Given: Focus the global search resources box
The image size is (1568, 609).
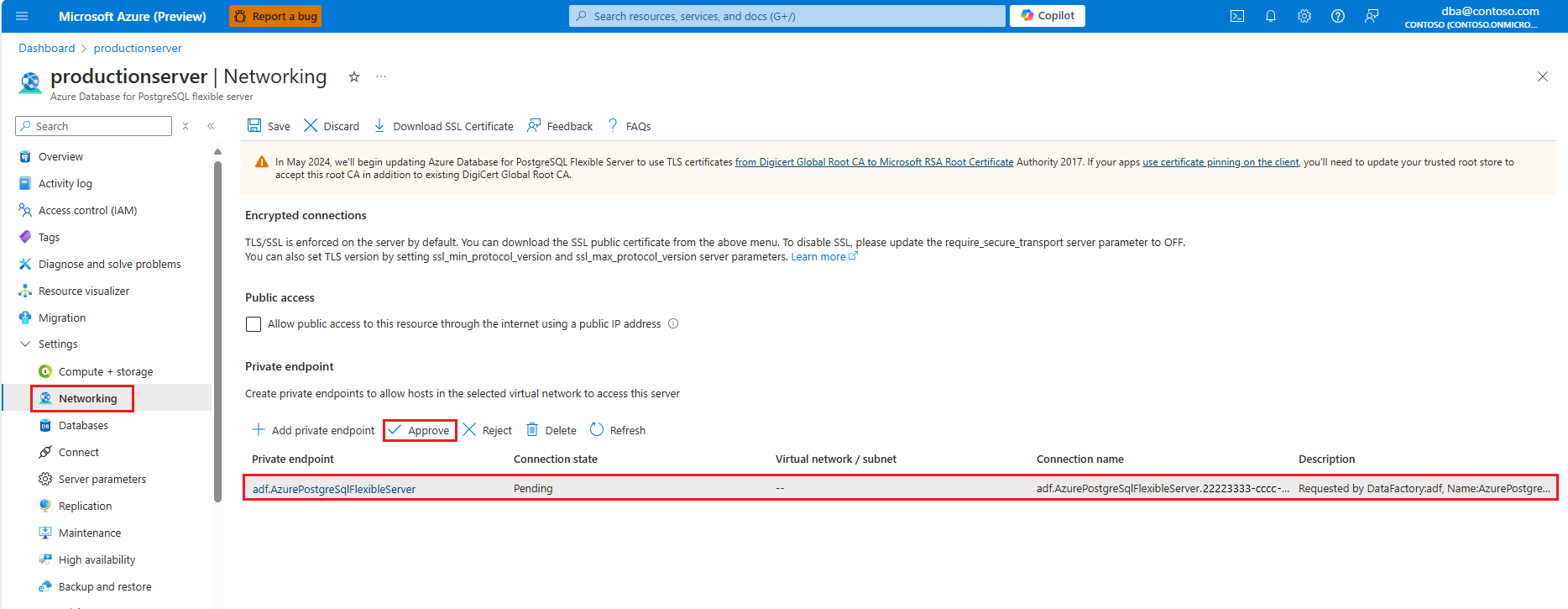Looking at the screenshot, I should 787,16.
